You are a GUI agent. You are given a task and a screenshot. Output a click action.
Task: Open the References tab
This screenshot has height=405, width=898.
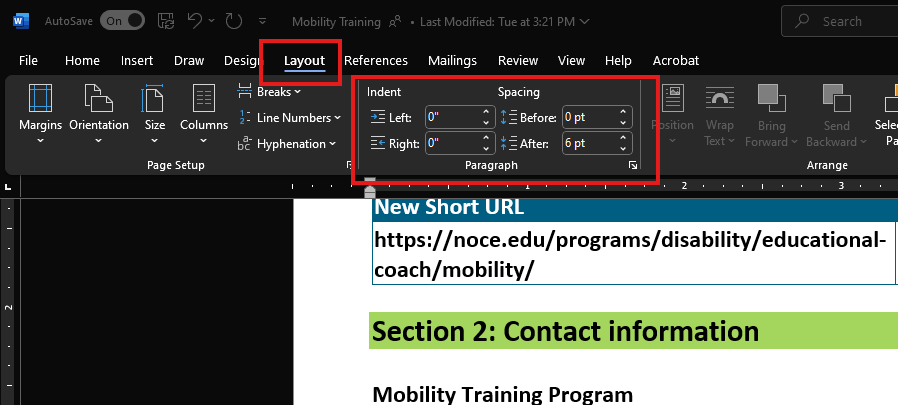pos(376,61)
